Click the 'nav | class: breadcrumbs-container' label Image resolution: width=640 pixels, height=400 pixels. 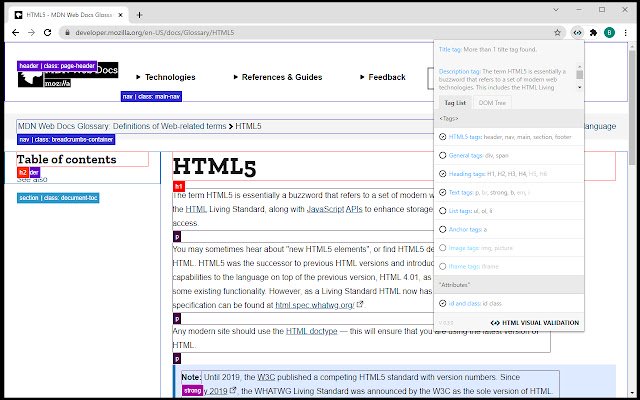[x=66, y=140]
